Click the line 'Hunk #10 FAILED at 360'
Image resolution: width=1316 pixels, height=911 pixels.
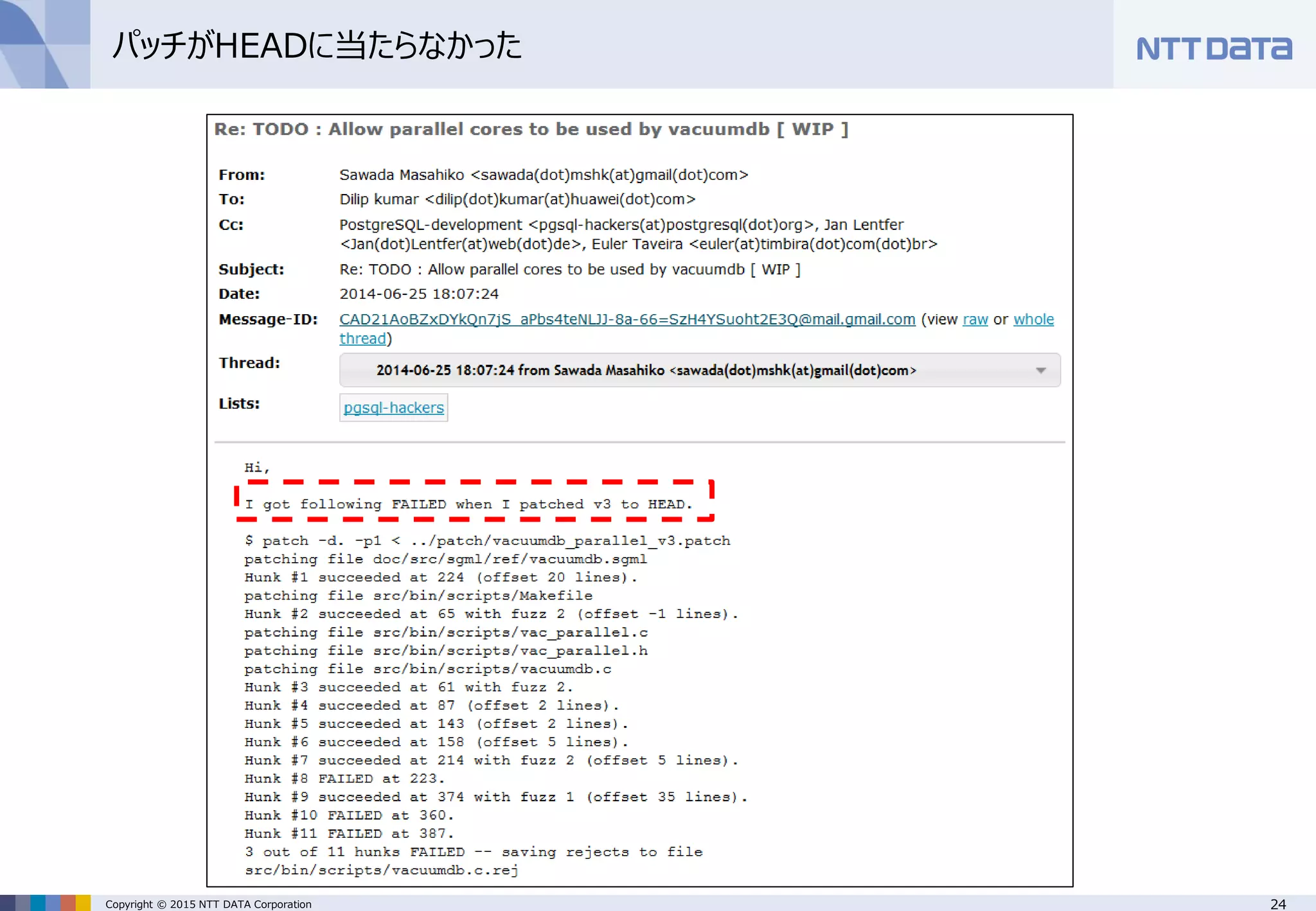350,815
